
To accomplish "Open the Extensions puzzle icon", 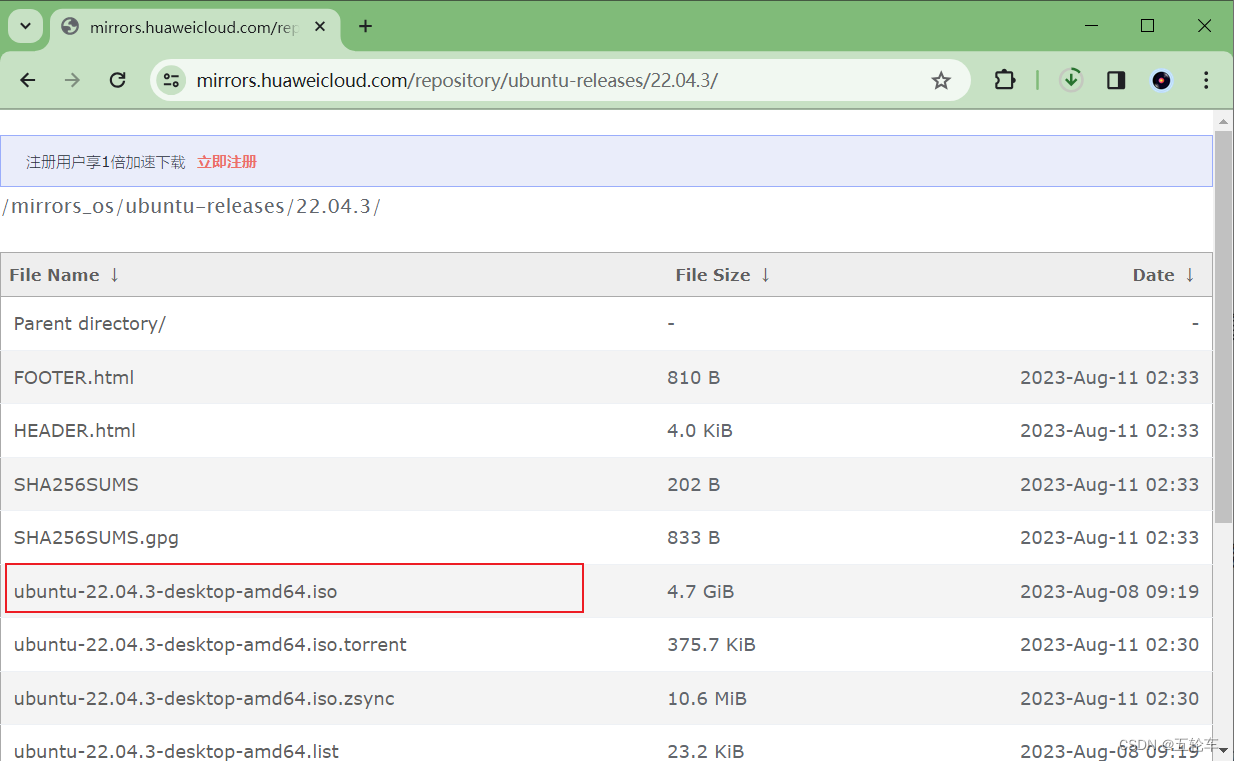I will coord(1005,80).
